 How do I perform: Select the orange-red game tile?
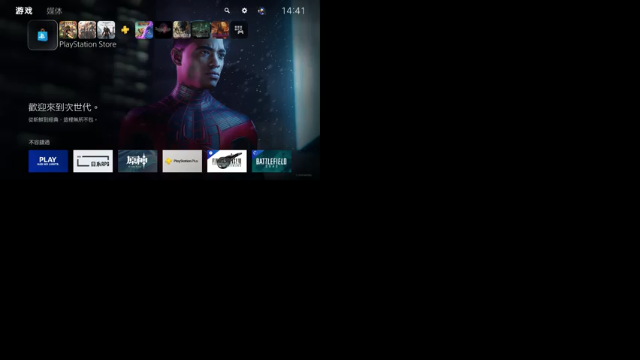[220, 30]
